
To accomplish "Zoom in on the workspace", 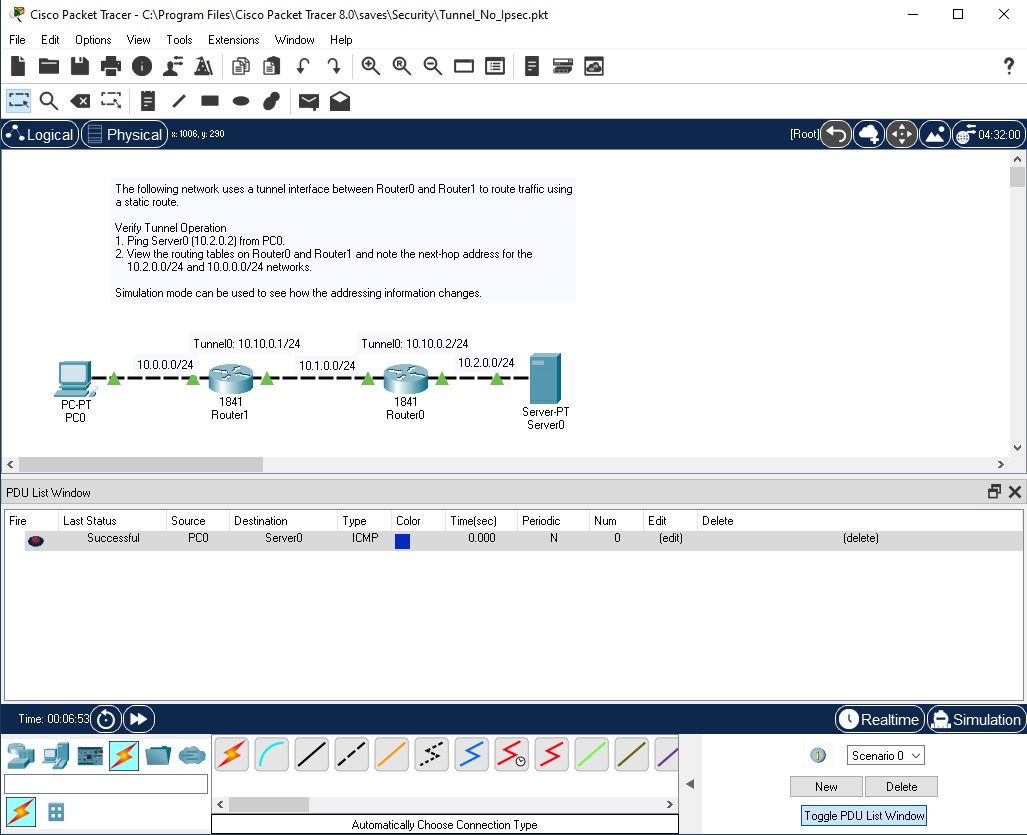I will point(371,66).
